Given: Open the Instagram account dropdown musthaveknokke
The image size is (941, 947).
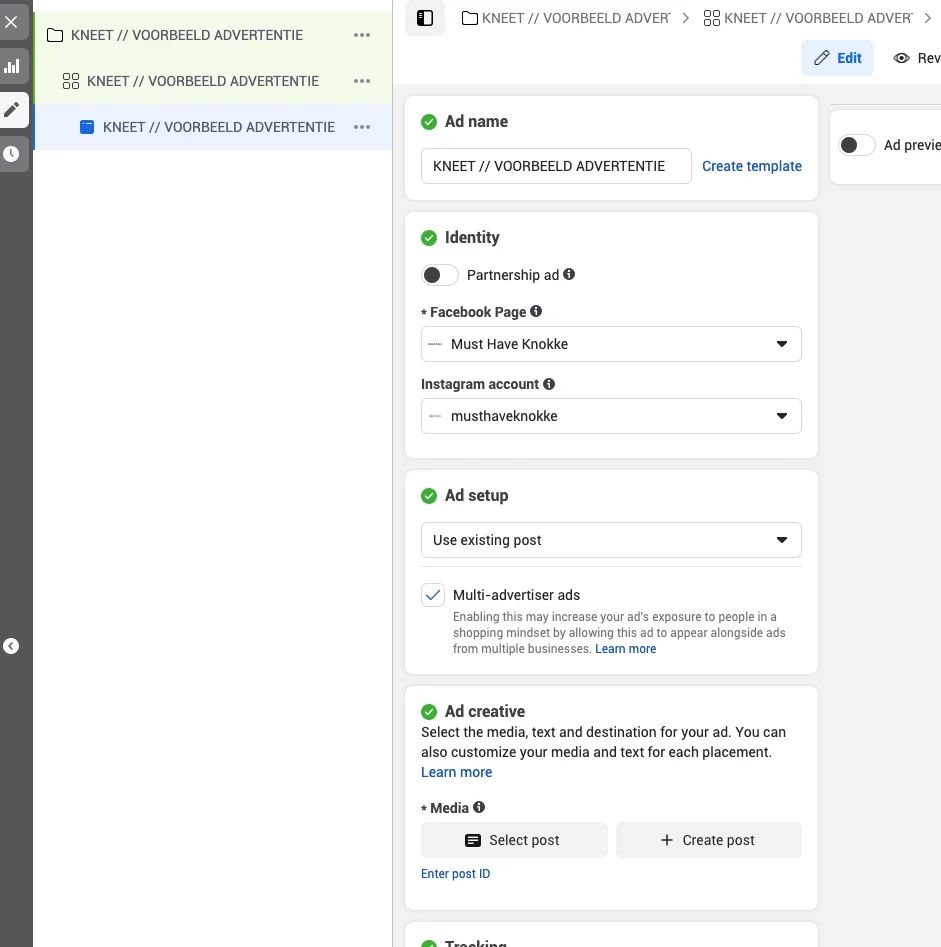Looking at the screenshot, I should (611, 416).
